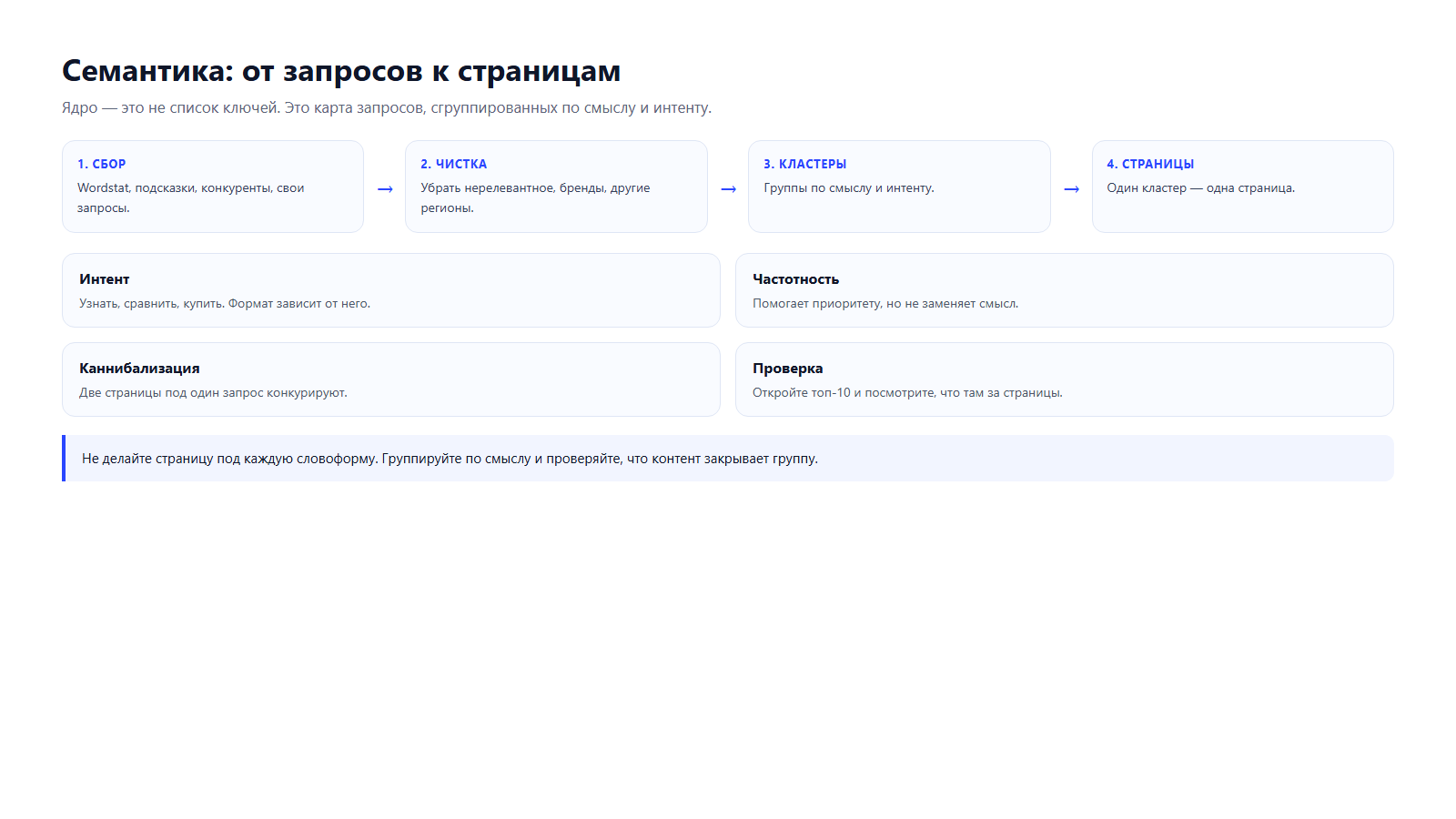The image size is (1456, 819).
Task: Click the text 'Откройте топ-10 и посмотрите, что там за страницы.'
Action: click(x=907, y=392)
